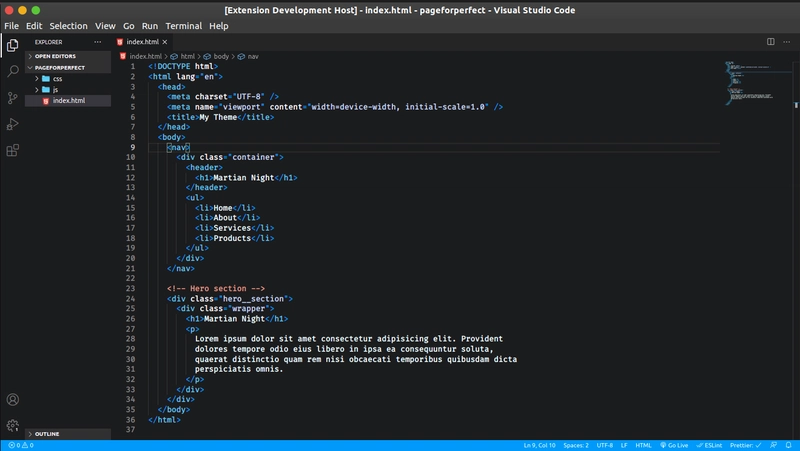Click the feedback icon in status bar
The height and width of the screenshot is (451, 800).
click(x=773, y=445)
